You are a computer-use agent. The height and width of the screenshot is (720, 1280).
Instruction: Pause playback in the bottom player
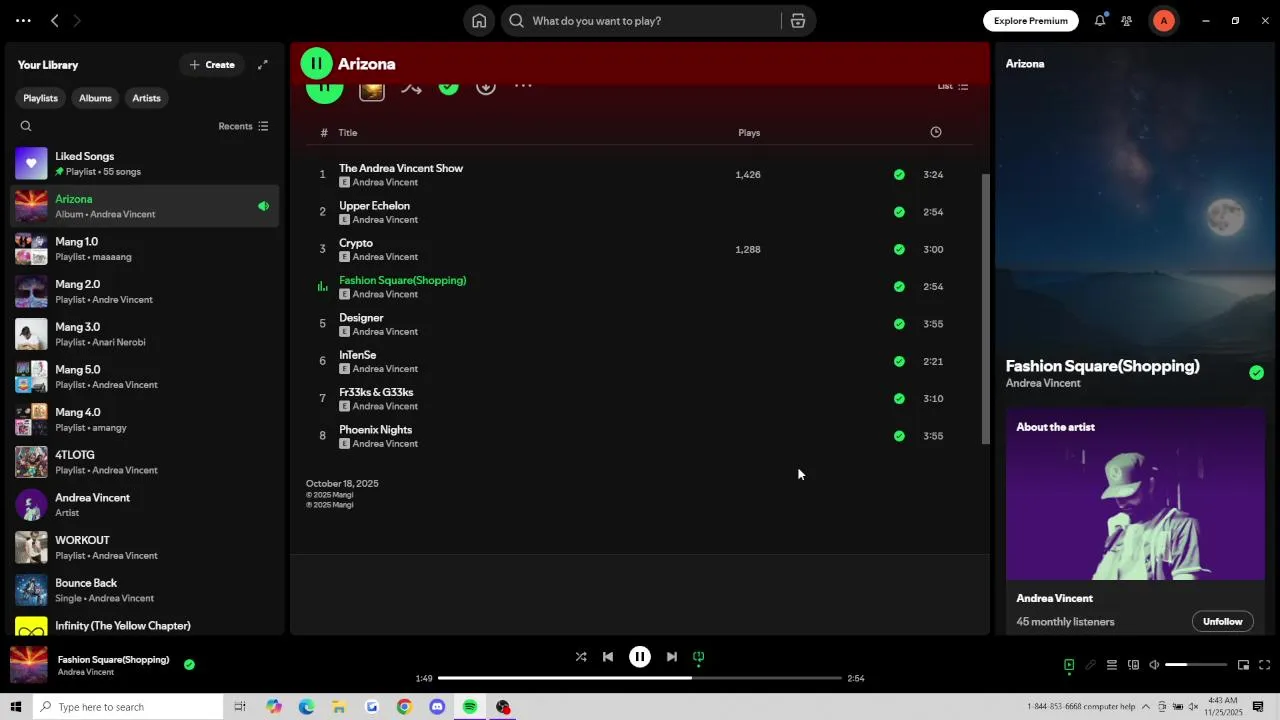(x=640, y=657)
